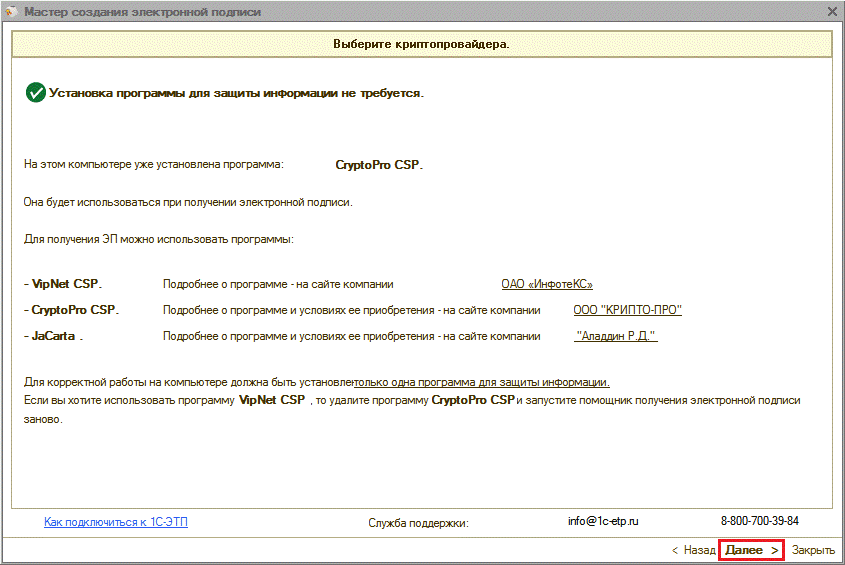Click the Служба поддержки label

419,523
